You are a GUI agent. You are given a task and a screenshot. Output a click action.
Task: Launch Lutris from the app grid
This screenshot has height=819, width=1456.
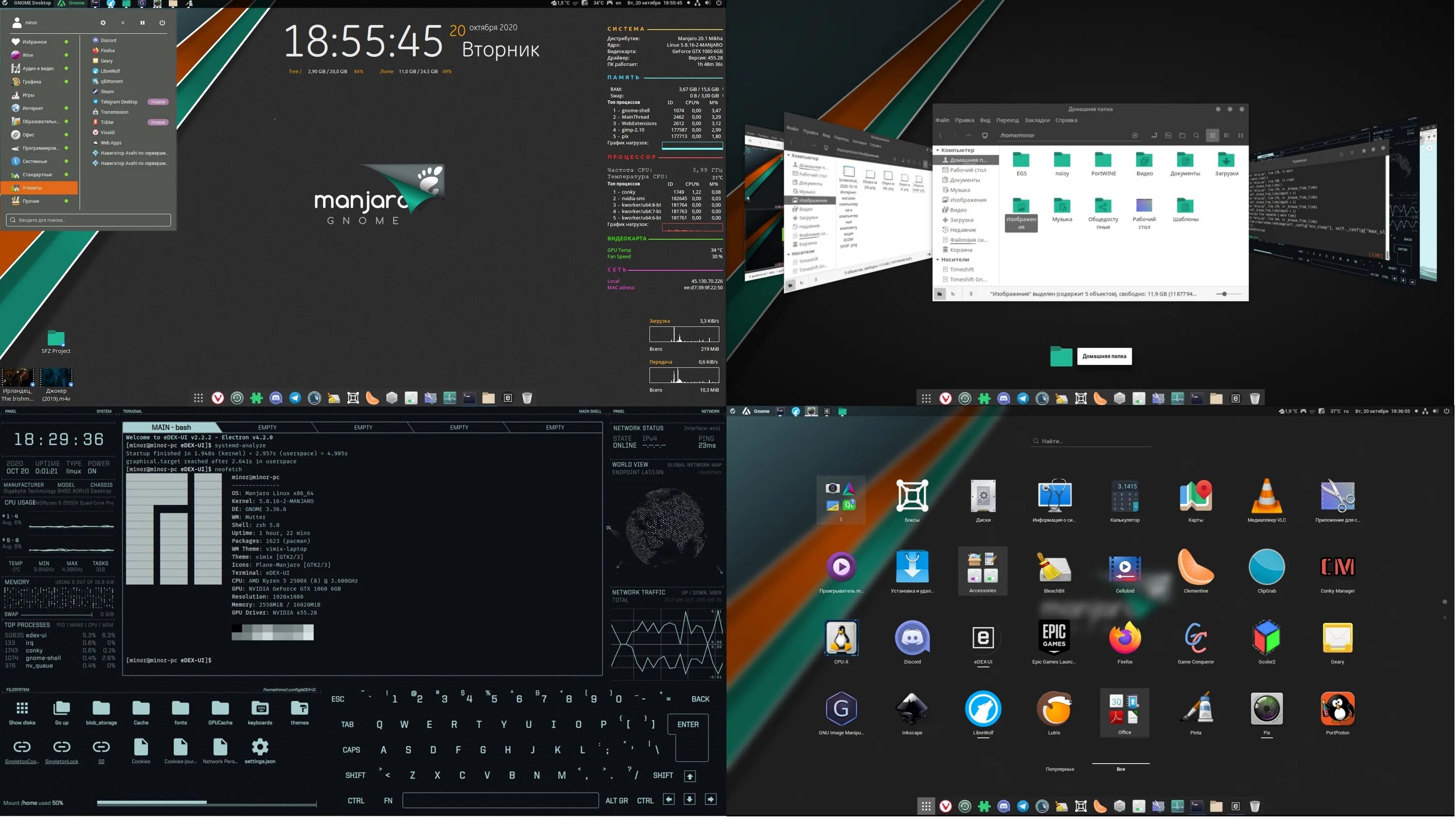(1054, 709)
